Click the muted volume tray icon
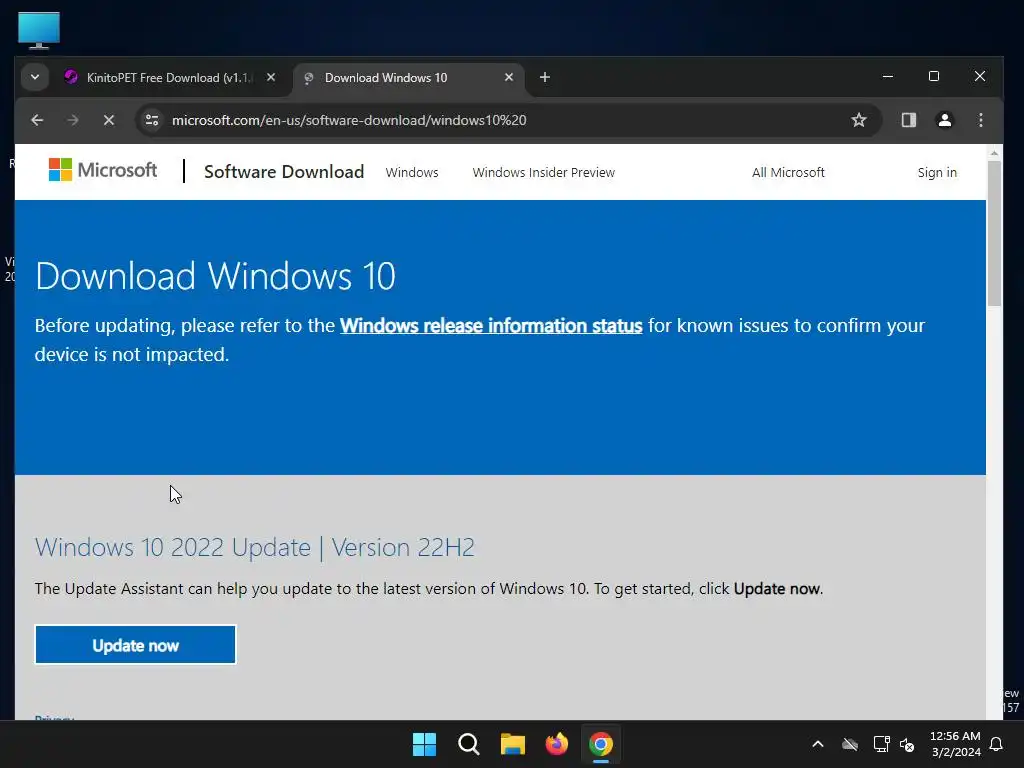The height and width of the screenshot is (768, 1024). (907, 744)
